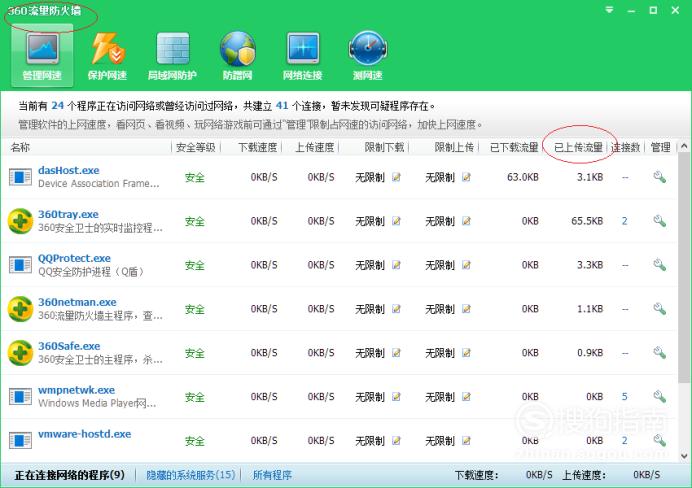Edit upload limit for 360netman.exe
The image size is (692, 488).
point(466,309)
